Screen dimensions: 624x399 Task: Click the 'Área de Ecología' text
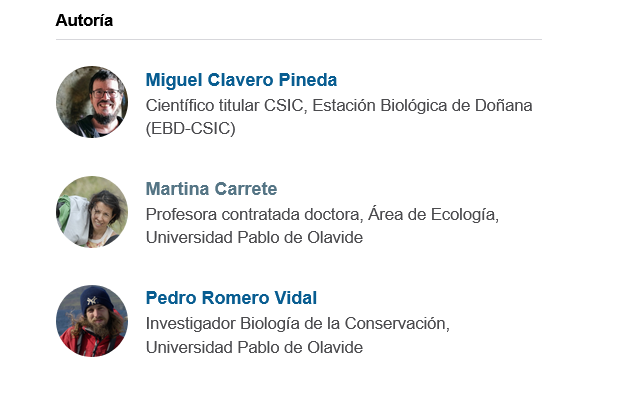431,214
